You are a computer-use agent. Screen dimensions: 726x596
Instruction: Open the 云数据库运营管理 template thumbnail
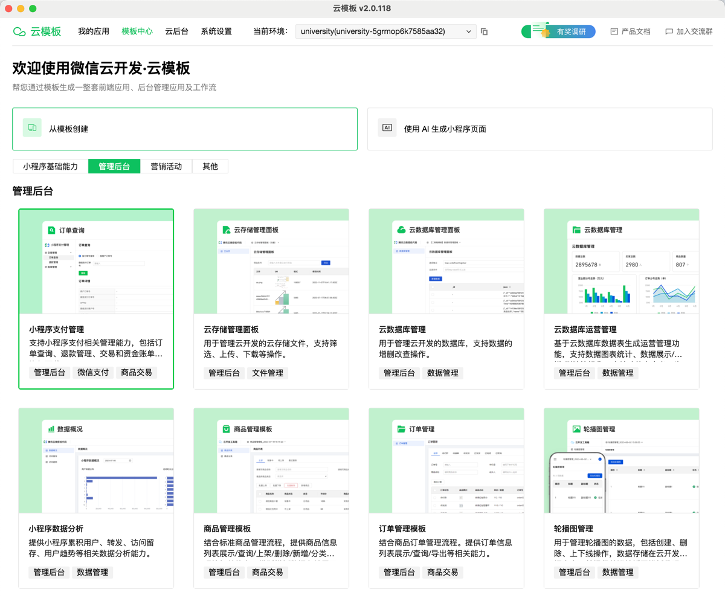621,261
